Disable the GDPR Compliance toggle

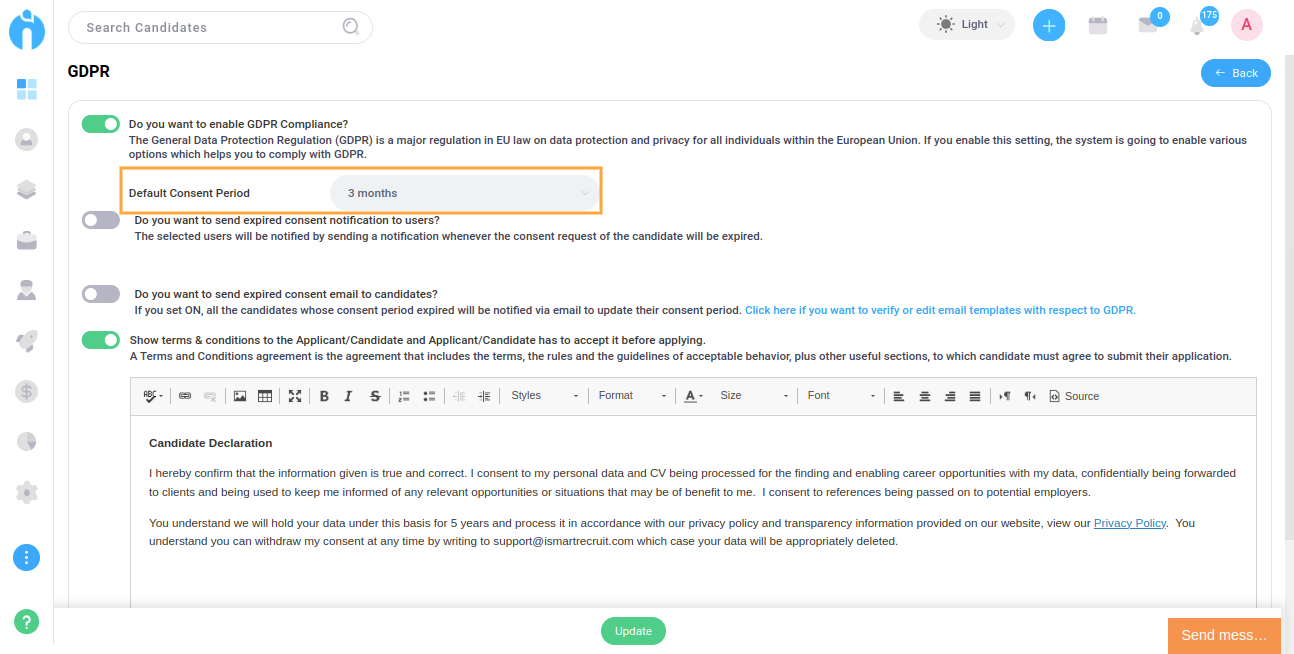[x=100, y=124]
